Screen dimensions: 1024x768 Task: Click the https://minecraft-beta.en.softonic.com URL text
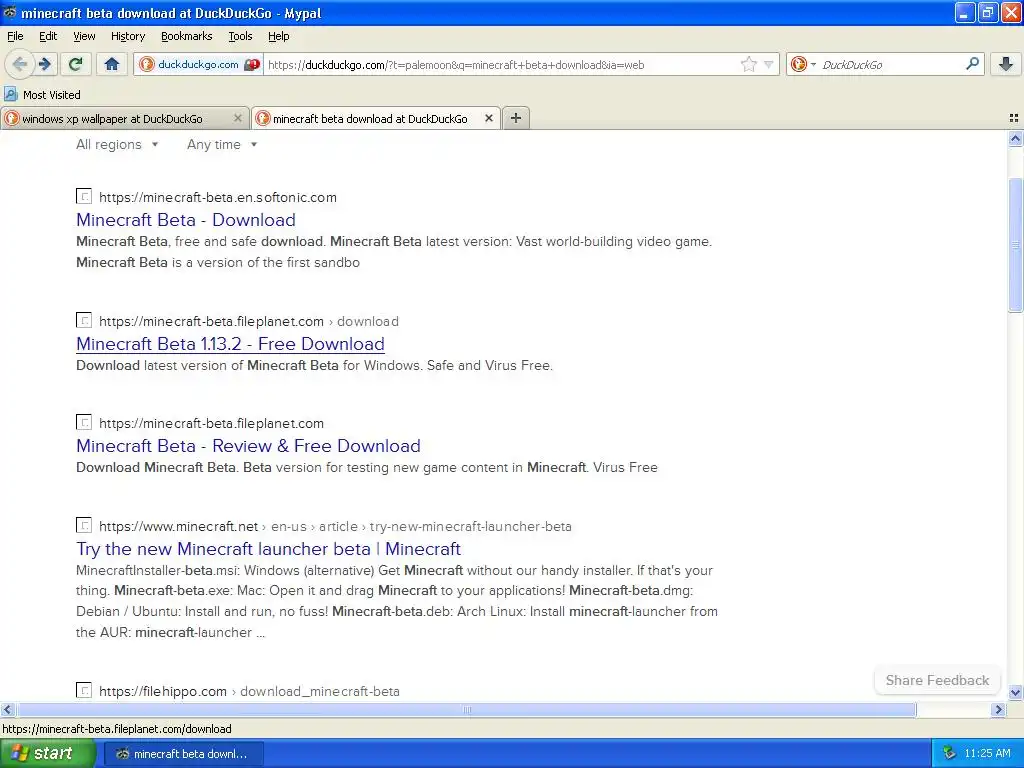(x=217, y=197)
